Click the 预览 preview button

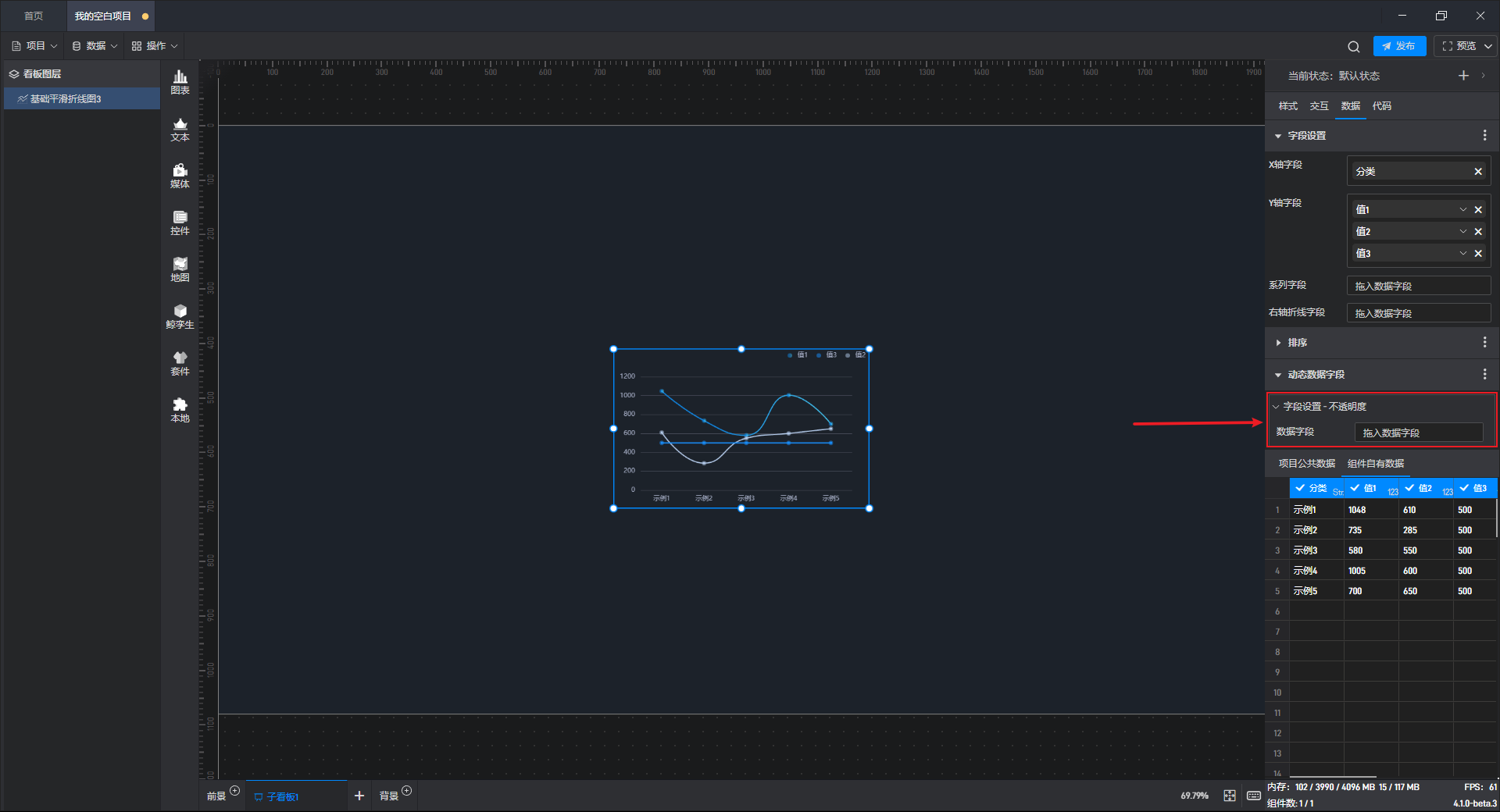point(1459,46)
